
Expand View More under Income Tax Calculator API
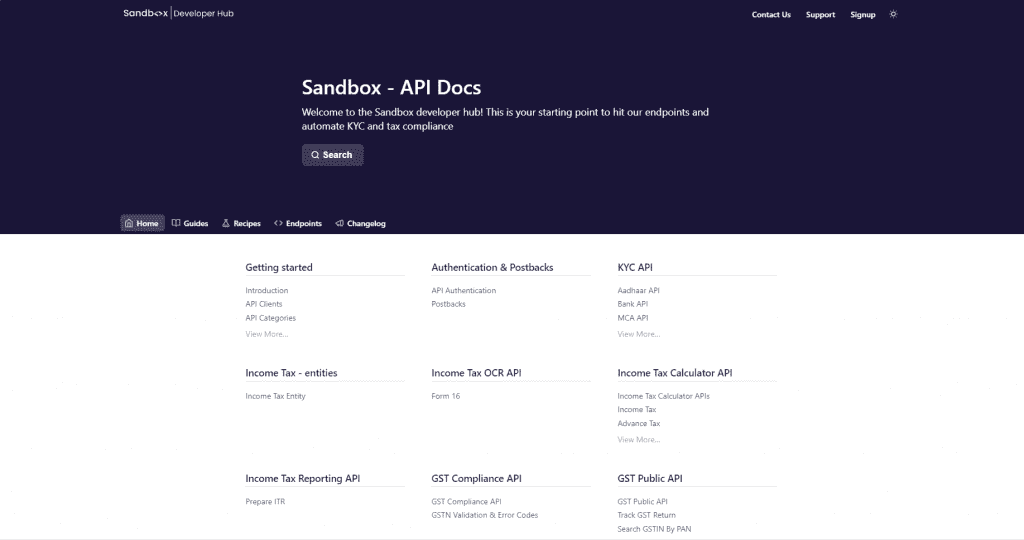(639, 440)
